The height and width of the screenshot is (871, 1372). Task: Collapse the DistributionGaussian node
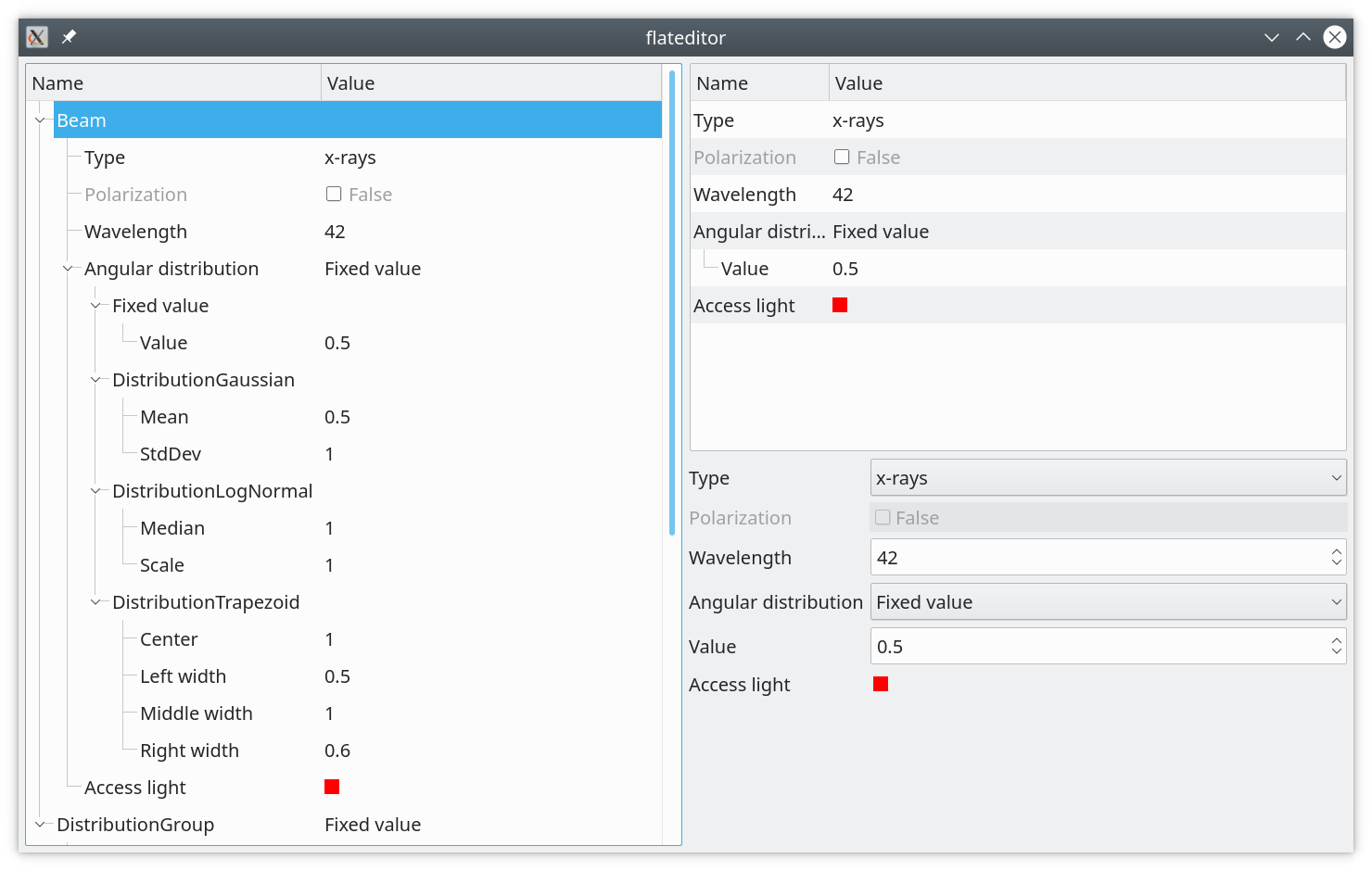pos(95,380)
